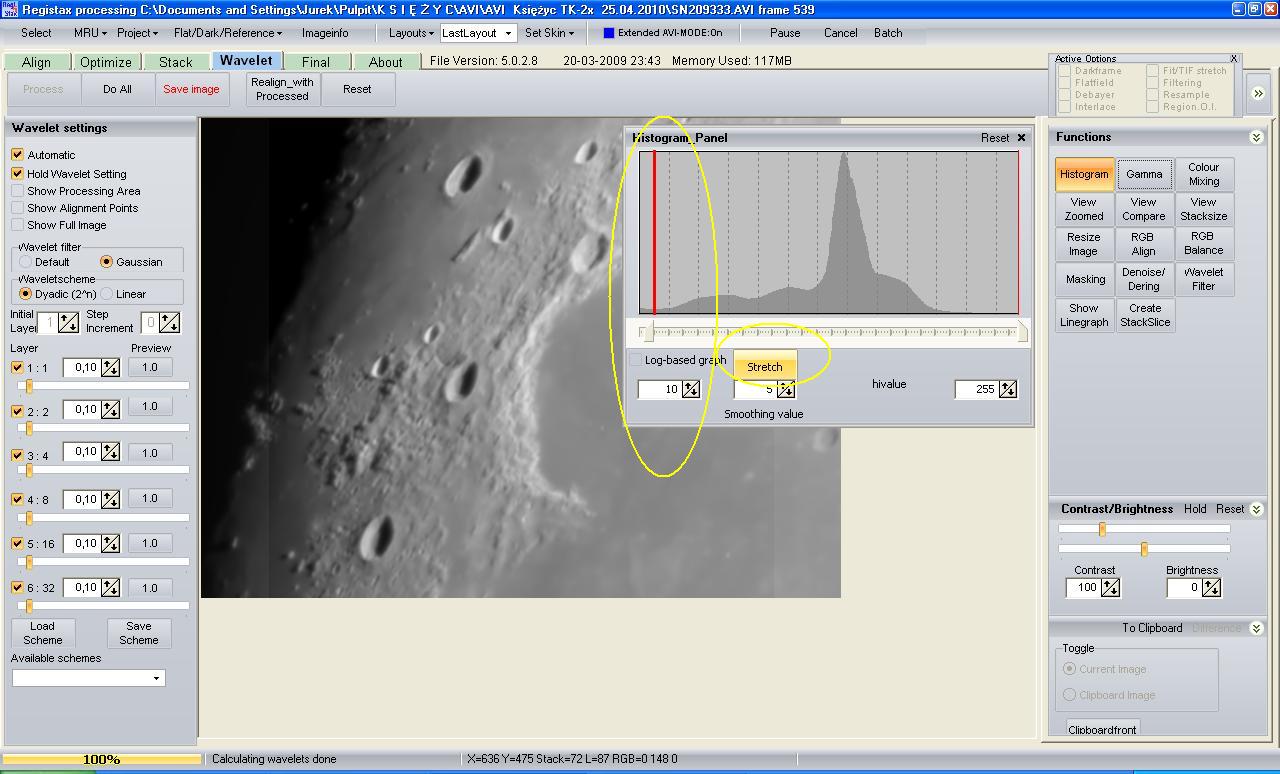Click the Initial Layer spinner arrows

(x=68, y=322)
